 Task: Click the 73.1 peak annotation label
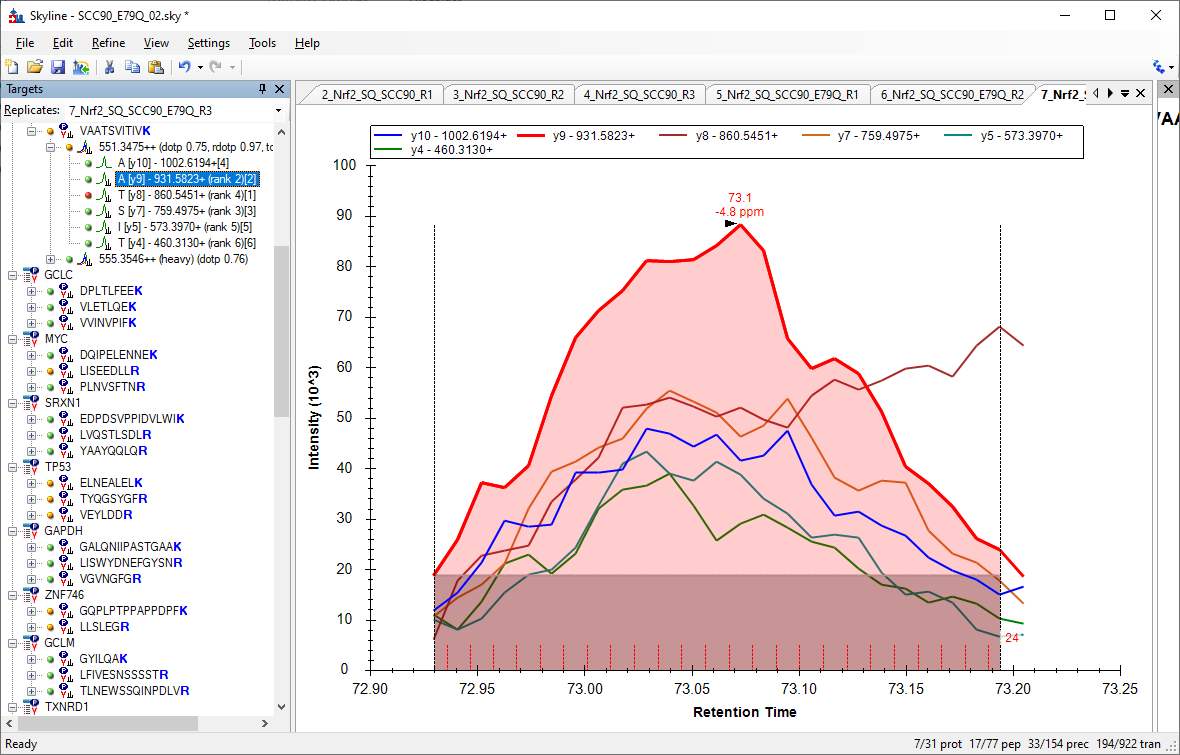point(740,198)
